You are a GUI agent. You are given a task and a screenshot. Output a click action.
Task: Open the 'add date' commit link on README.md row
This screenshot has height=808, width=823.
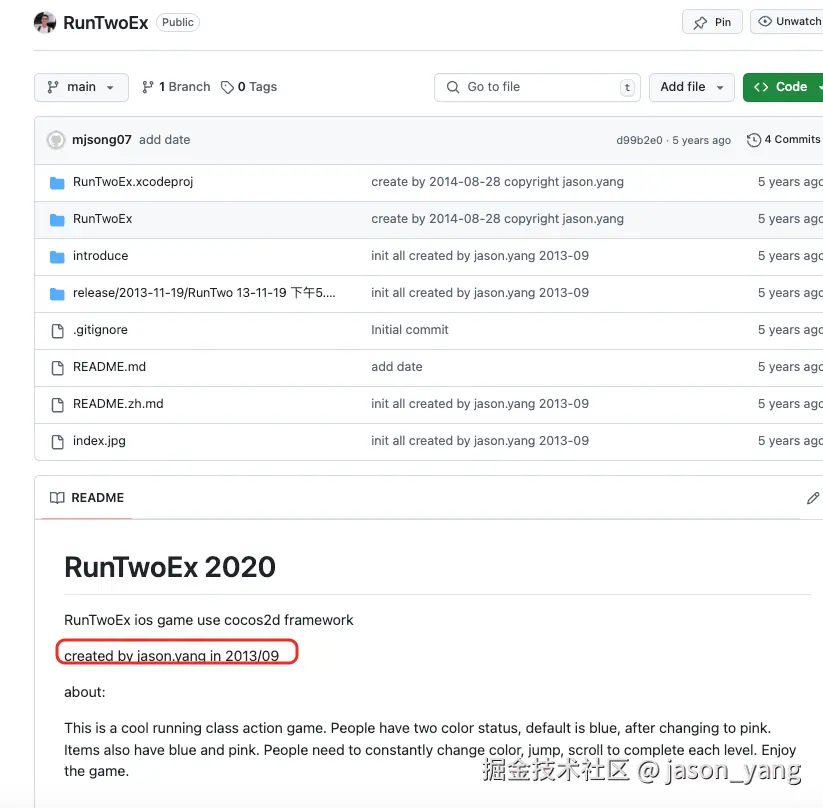pos(396,367)
